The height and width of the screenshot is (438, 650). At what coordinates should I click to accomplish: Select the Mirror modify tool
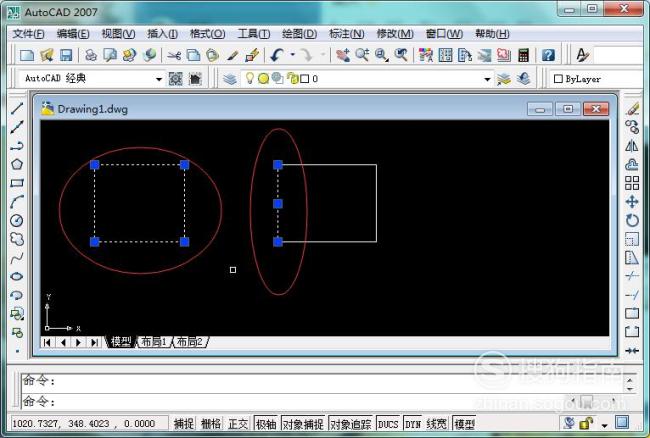632,146
